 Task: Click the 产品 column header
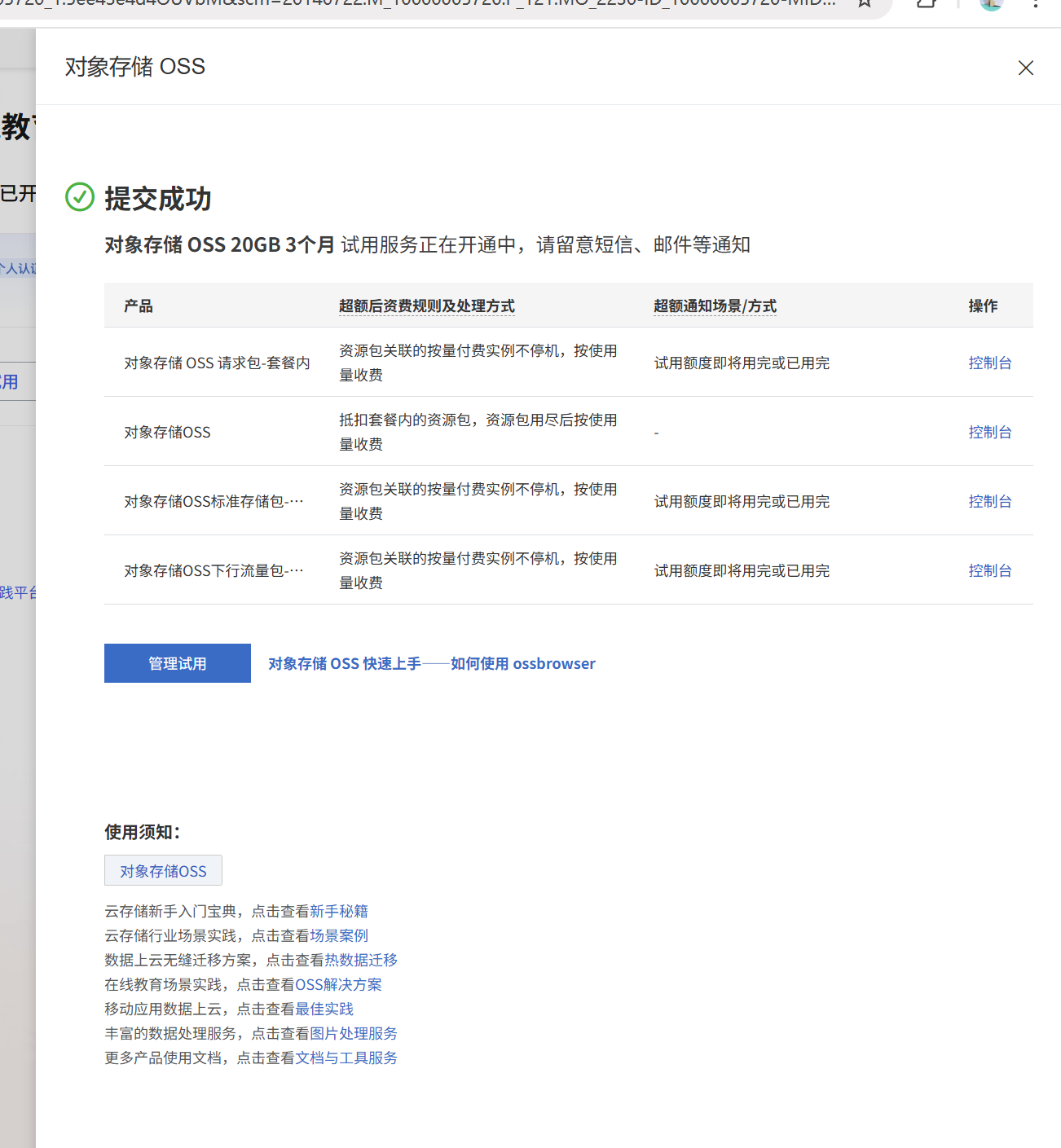139,306
